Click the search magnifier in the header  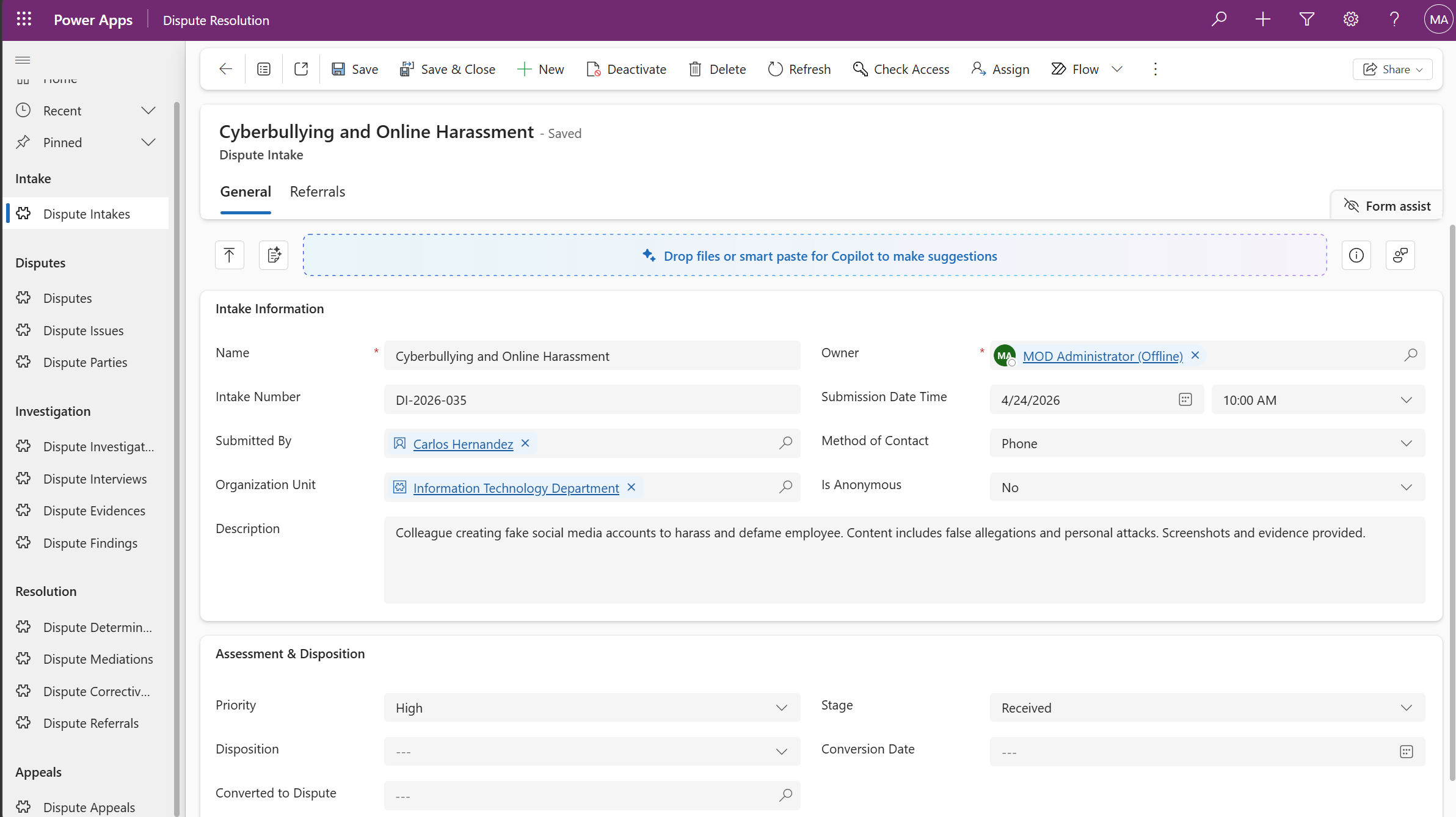[1219, 20]
